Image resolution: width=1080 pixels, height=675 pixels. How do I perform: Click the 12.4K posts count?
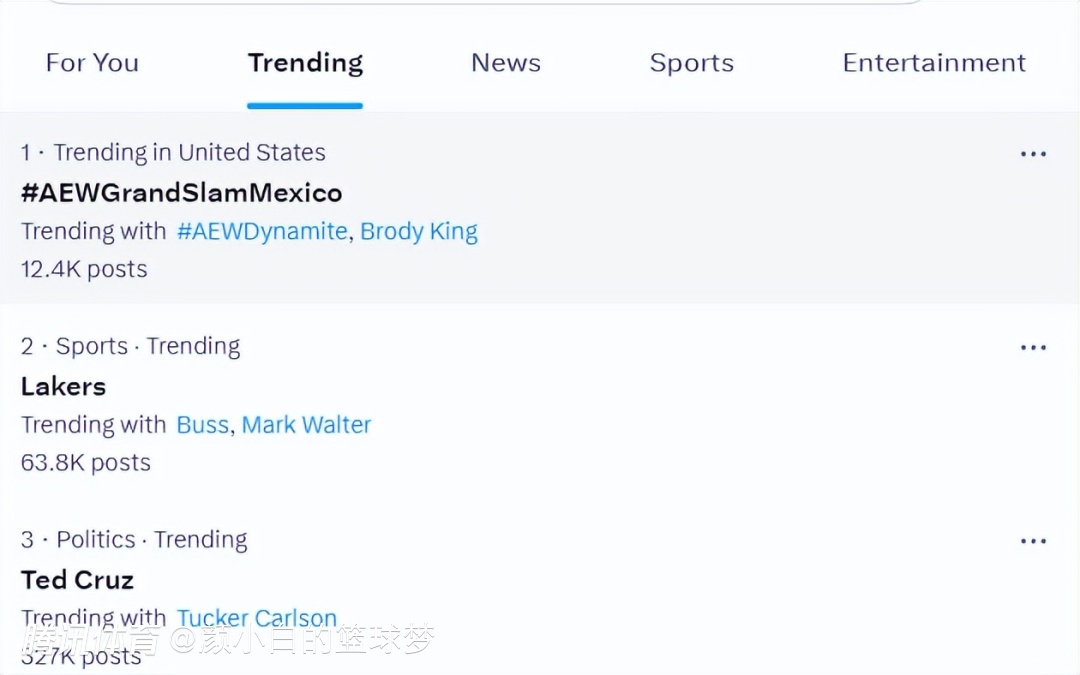tap(84, 269)
